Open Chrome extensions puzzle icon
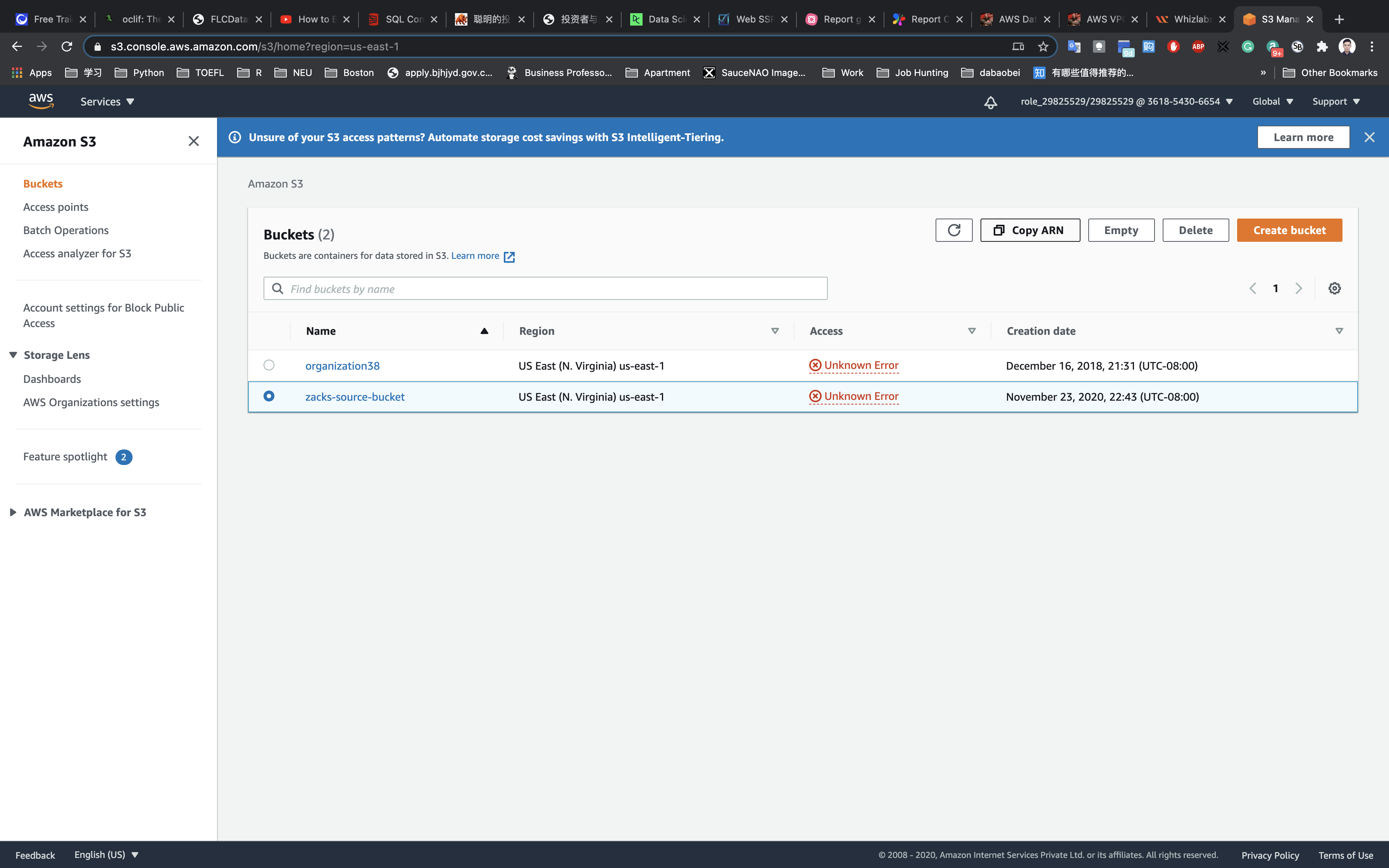The image size is (1389, 868). click(1322, 46)
